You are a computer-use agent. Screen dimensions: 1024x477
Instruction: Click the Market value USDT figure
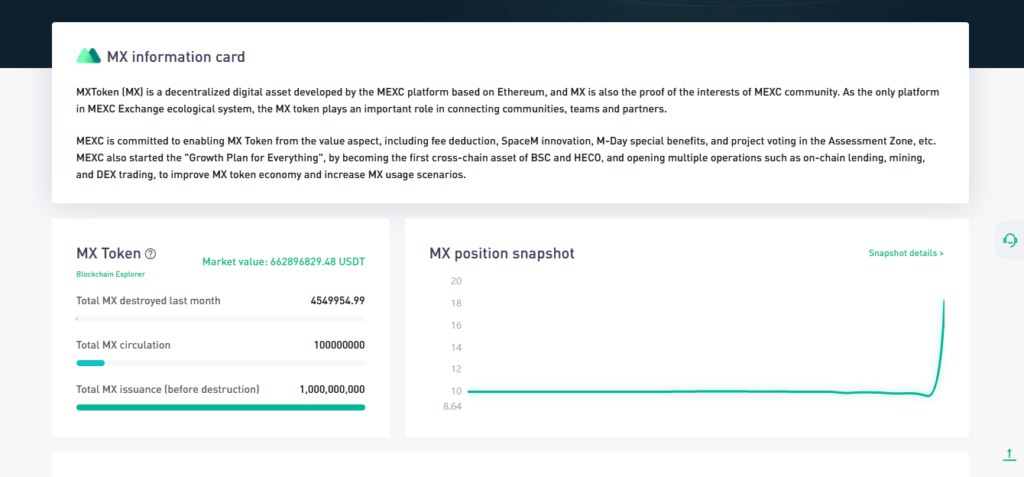(283, 262)
